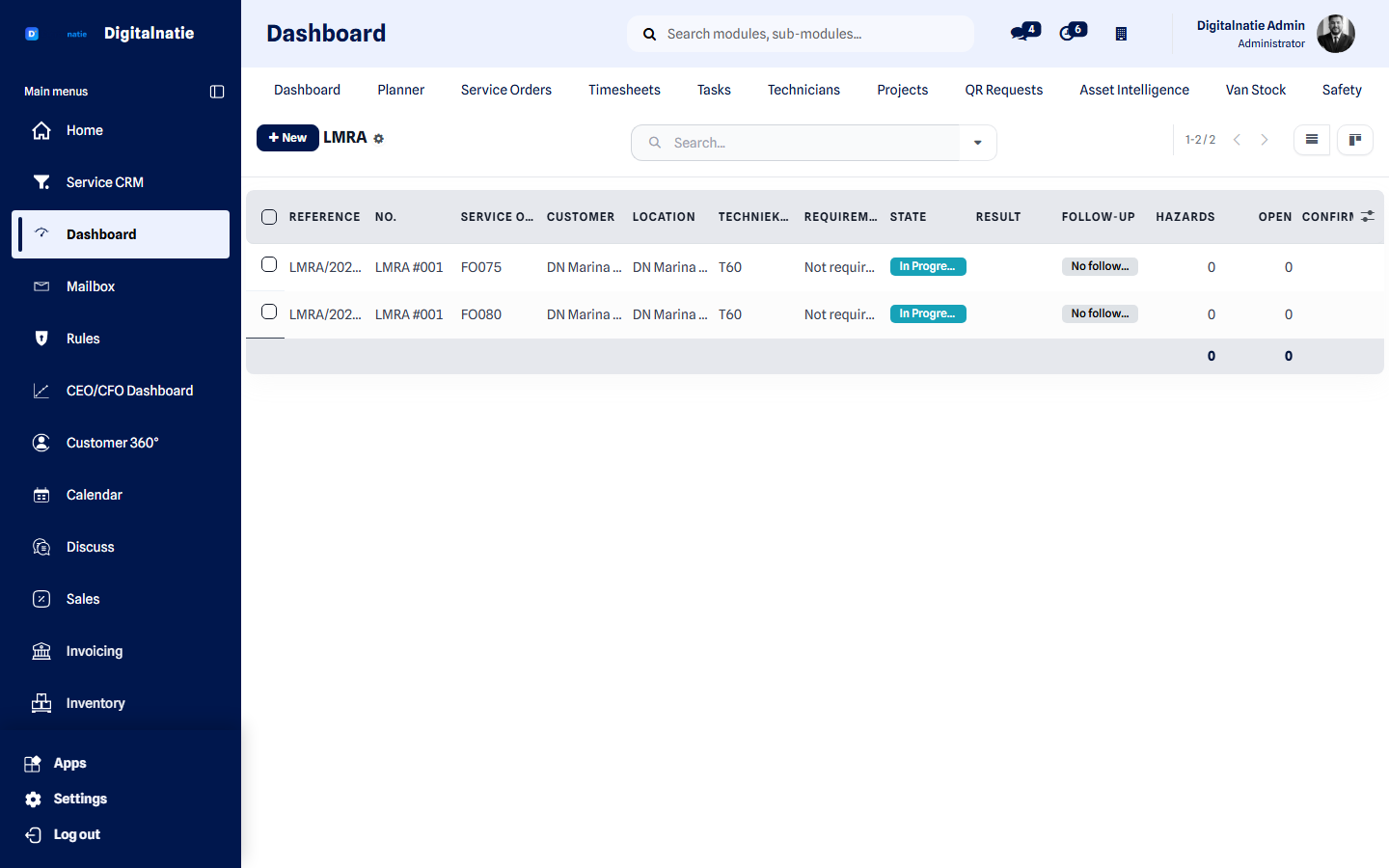Click No follow-up badge in FO080 row
This screenshot has height=868, width=1389.
1100,313
